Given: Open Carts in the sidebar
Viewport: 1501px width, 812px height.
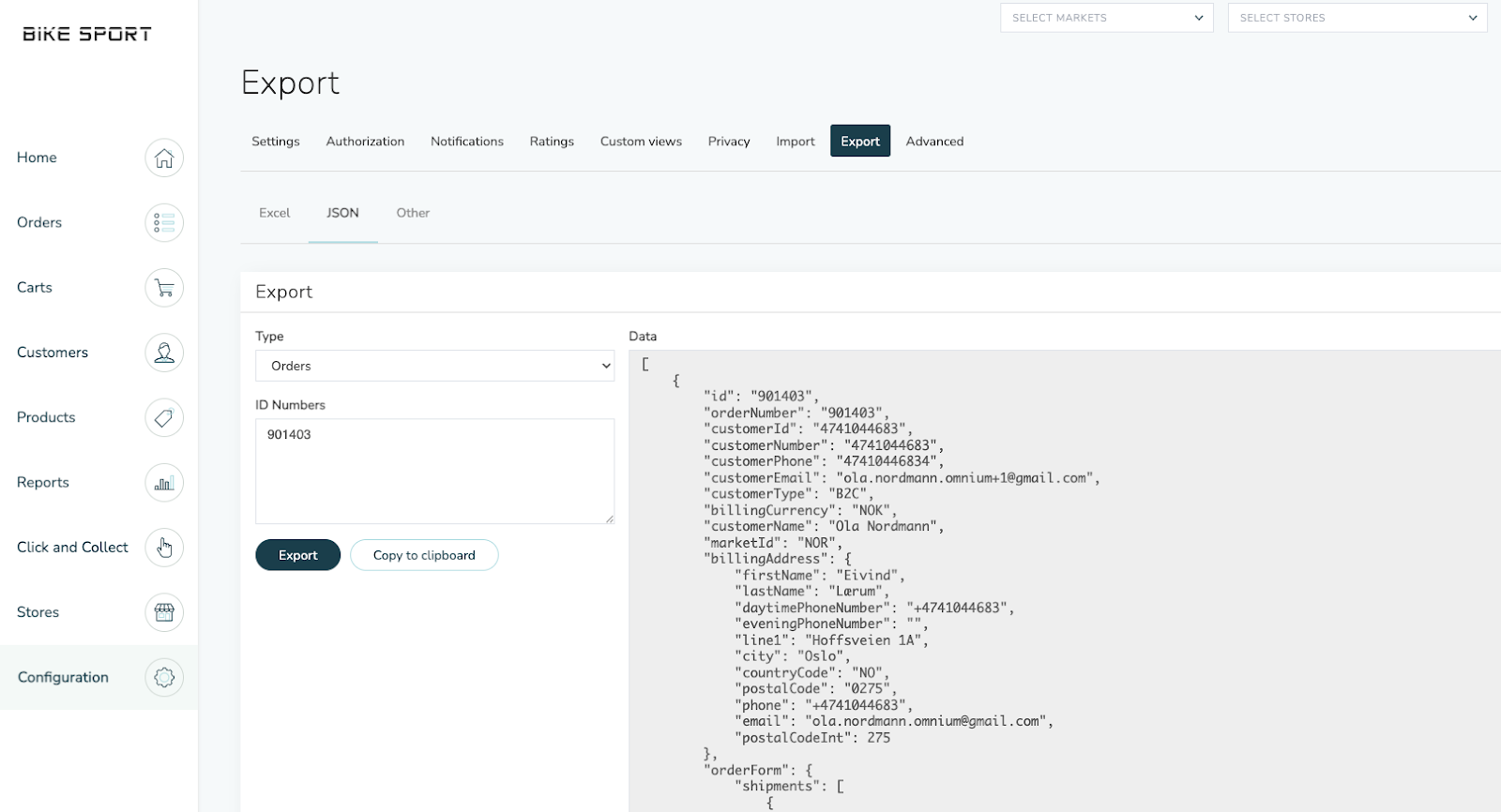Looking at the screenshot, I should [x=35, y=288].
